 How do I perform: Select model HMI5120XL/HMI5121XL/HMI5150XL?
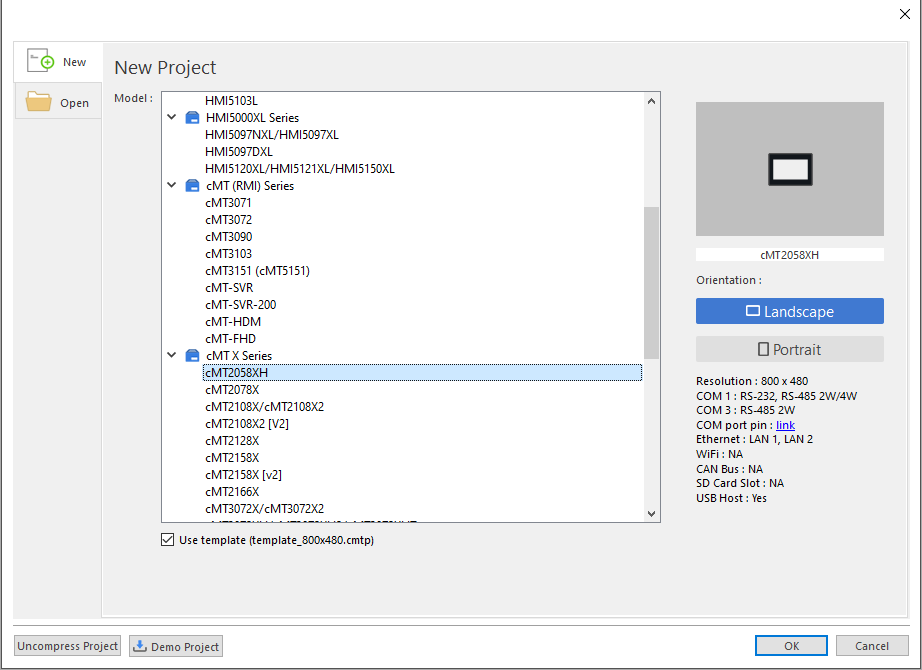(299, 169)
